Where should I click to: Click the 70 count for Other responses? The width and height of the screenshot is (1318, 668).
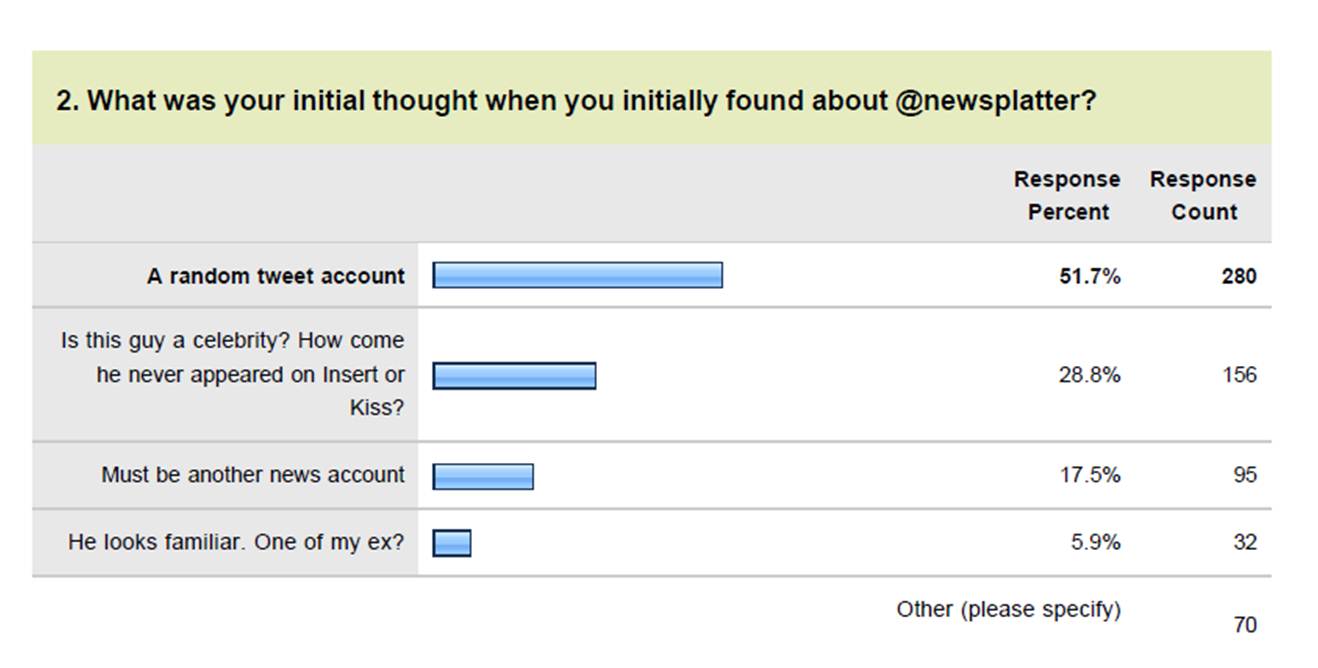pos(1244,625)
